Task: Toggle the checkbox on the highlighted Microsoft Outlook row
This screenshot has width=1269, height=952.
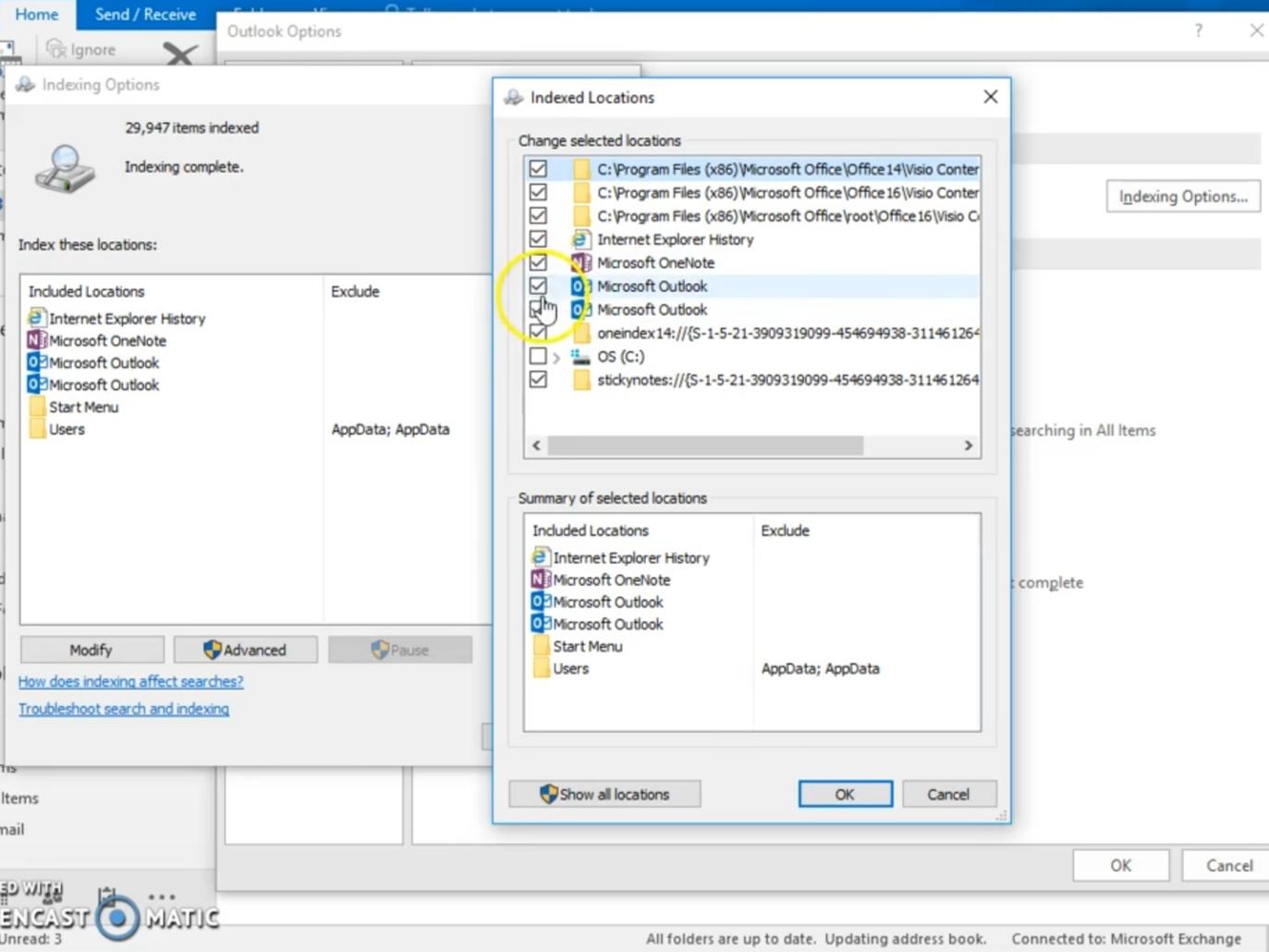Action: click(x=538, y=286)
